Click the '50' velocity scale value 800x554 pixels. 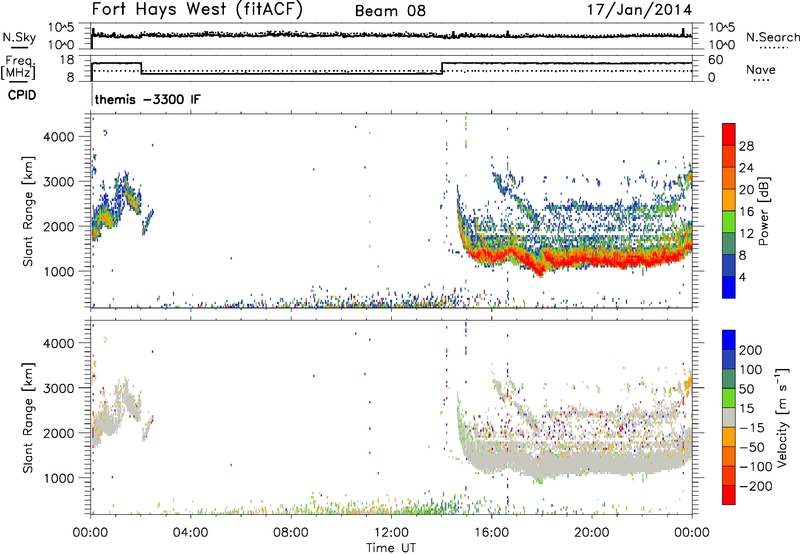point(746,389)
